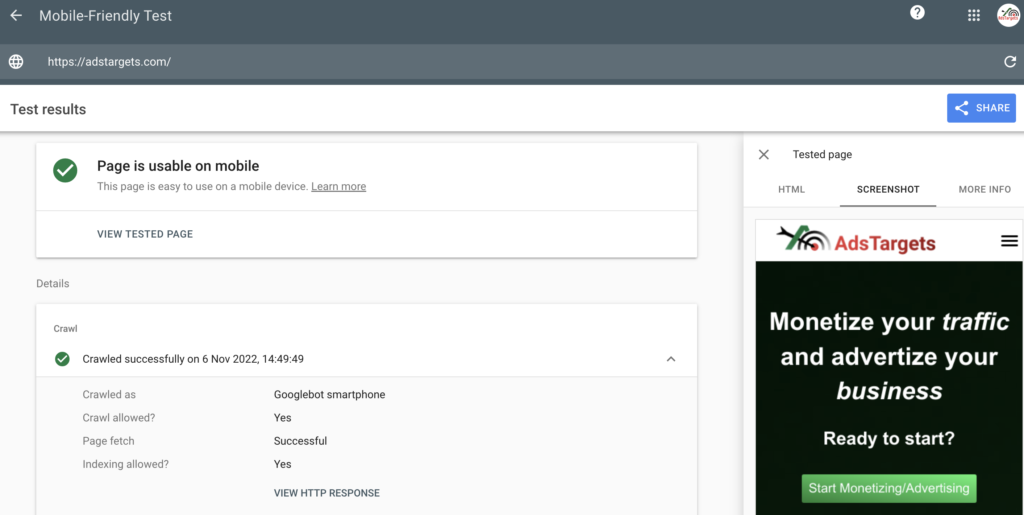Click the back arrow icon

[16, 16]
